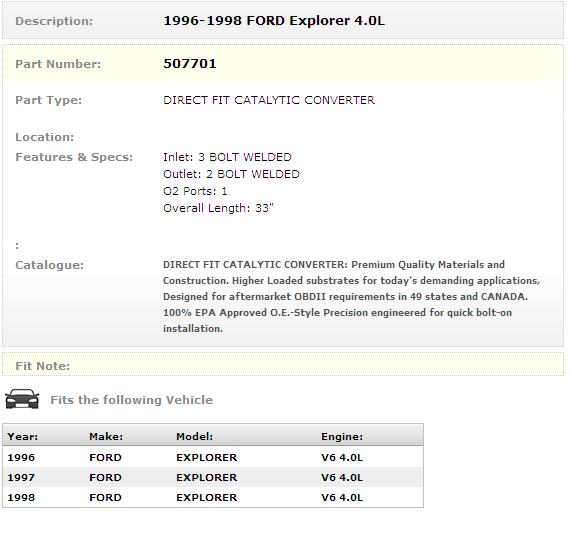Select the 1996 FORD EXPLORER row
Screen dimensions: 570x537
213,457
